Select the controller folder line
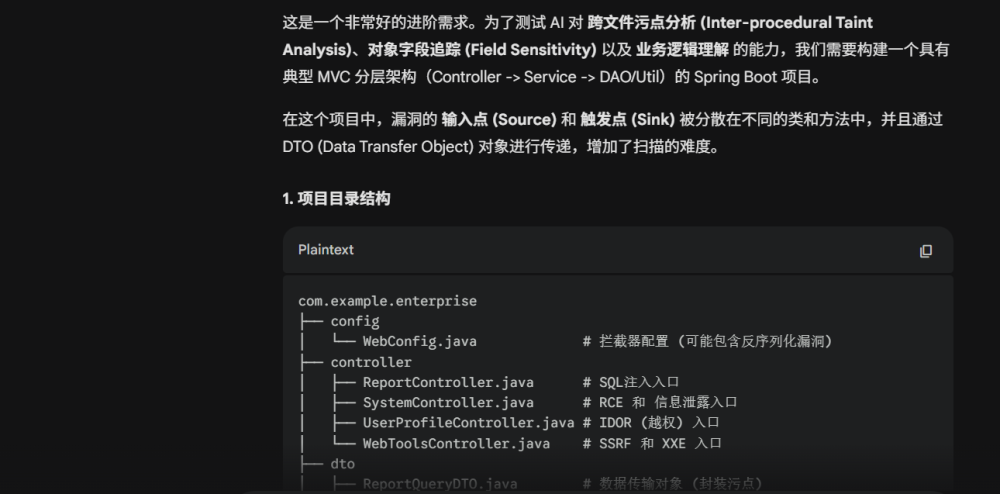Viewport: 1000px width, 494px height. (371, 362)
